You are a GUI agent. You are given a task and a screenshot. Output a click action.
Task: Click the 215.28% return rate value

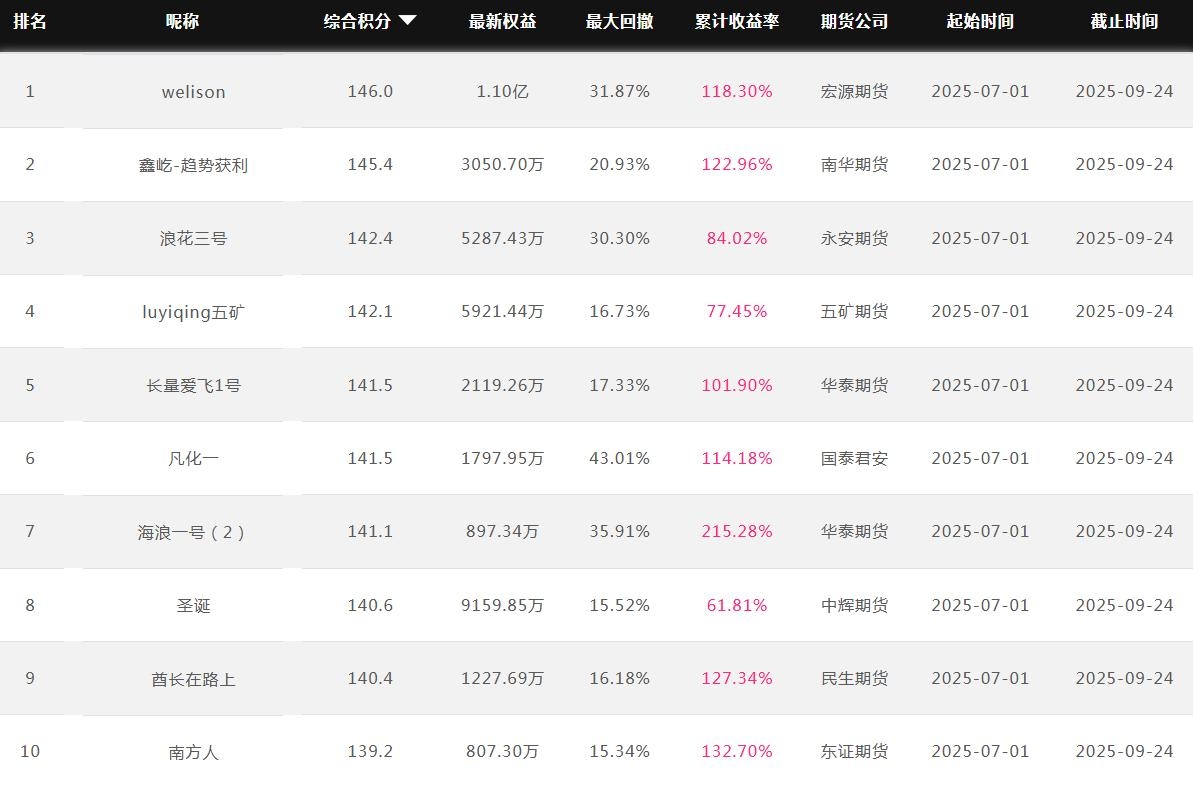(x=737, y=531)
